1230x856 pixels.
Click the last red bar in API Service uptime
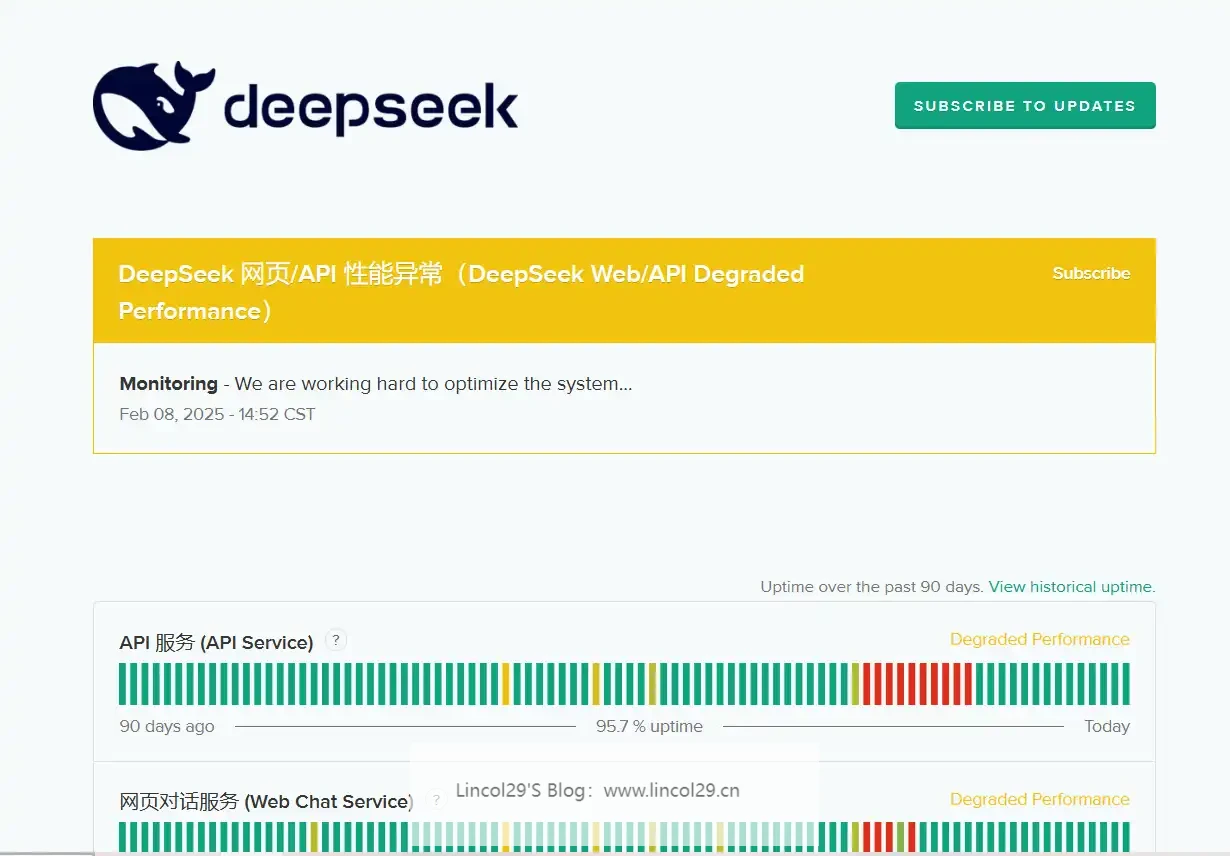(x=968, y=684)
